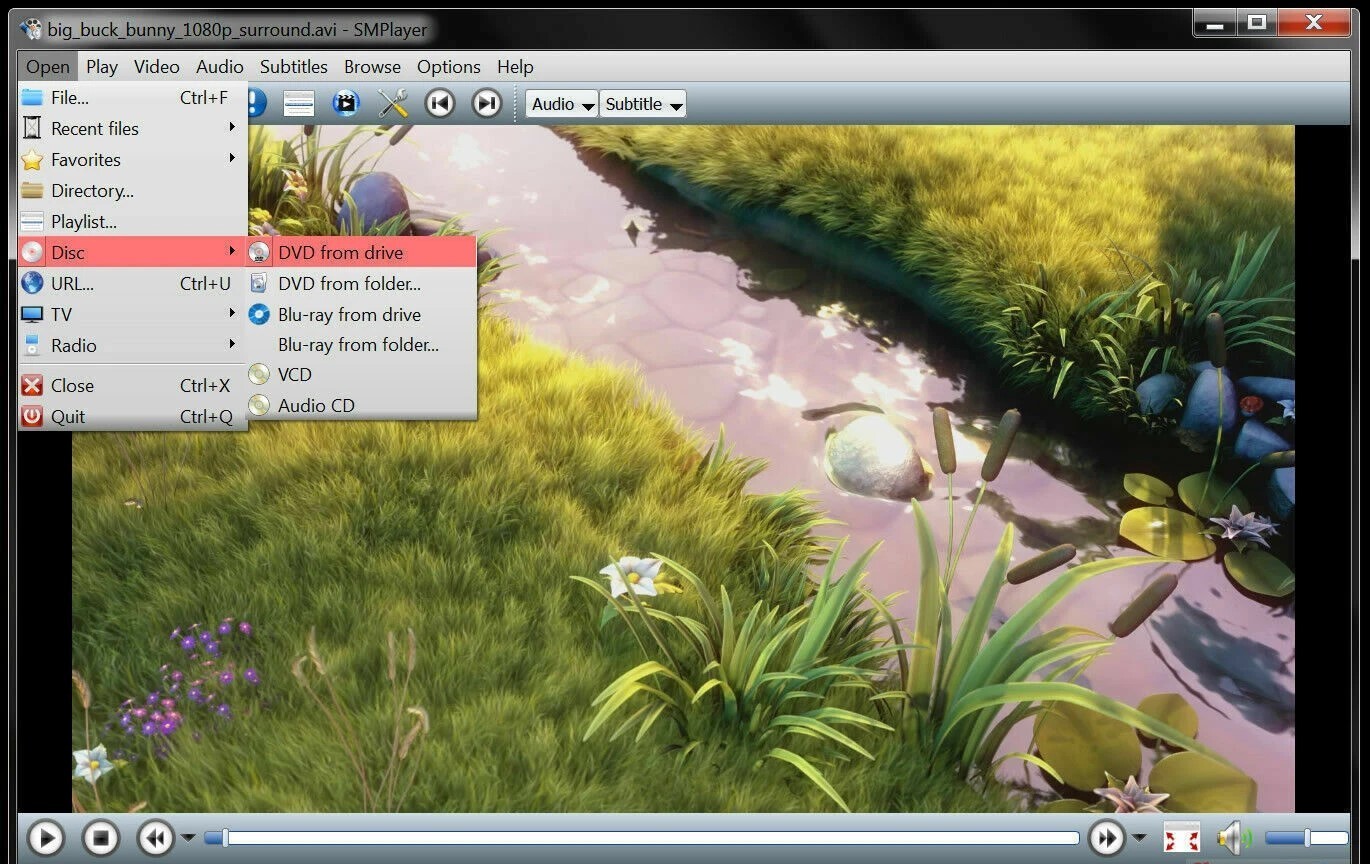The image size is (1370, 864).
Task: Click Close in the Open menu
Action: coord(132,385)
